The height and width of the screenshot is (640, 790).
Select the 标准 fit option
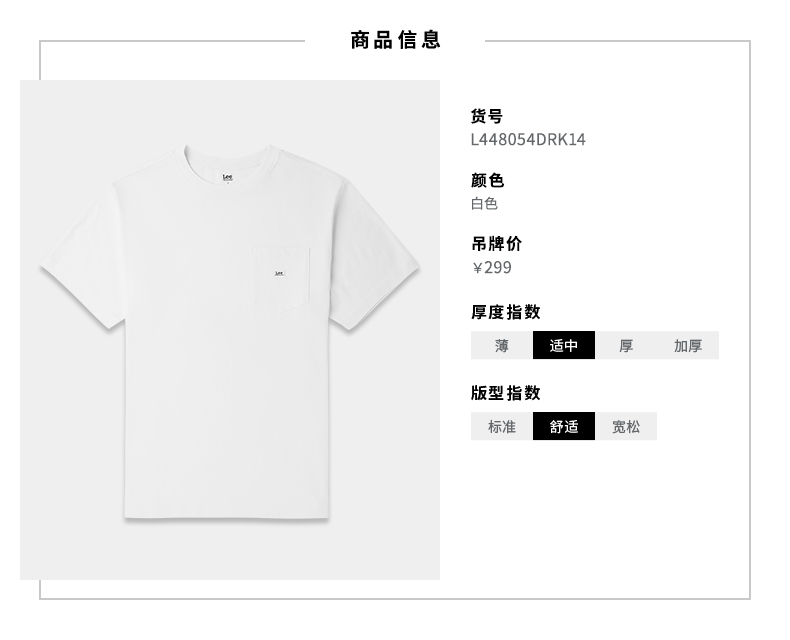[x=501, y=426]
